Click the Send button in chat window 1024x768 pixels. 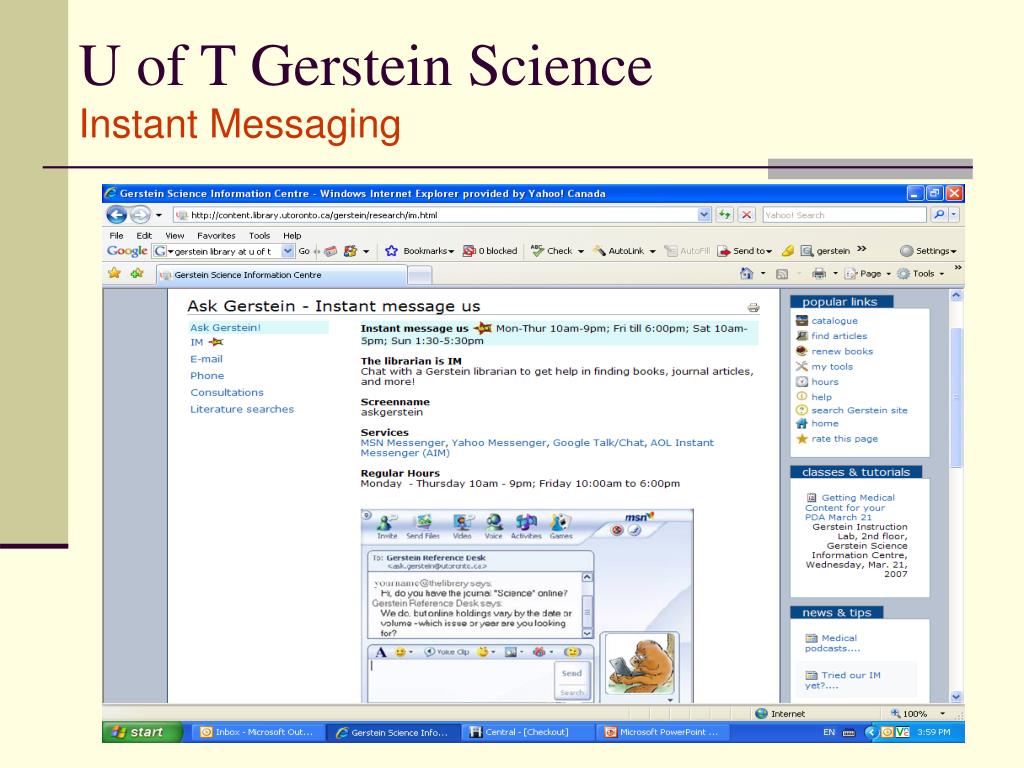pos(571,673)
